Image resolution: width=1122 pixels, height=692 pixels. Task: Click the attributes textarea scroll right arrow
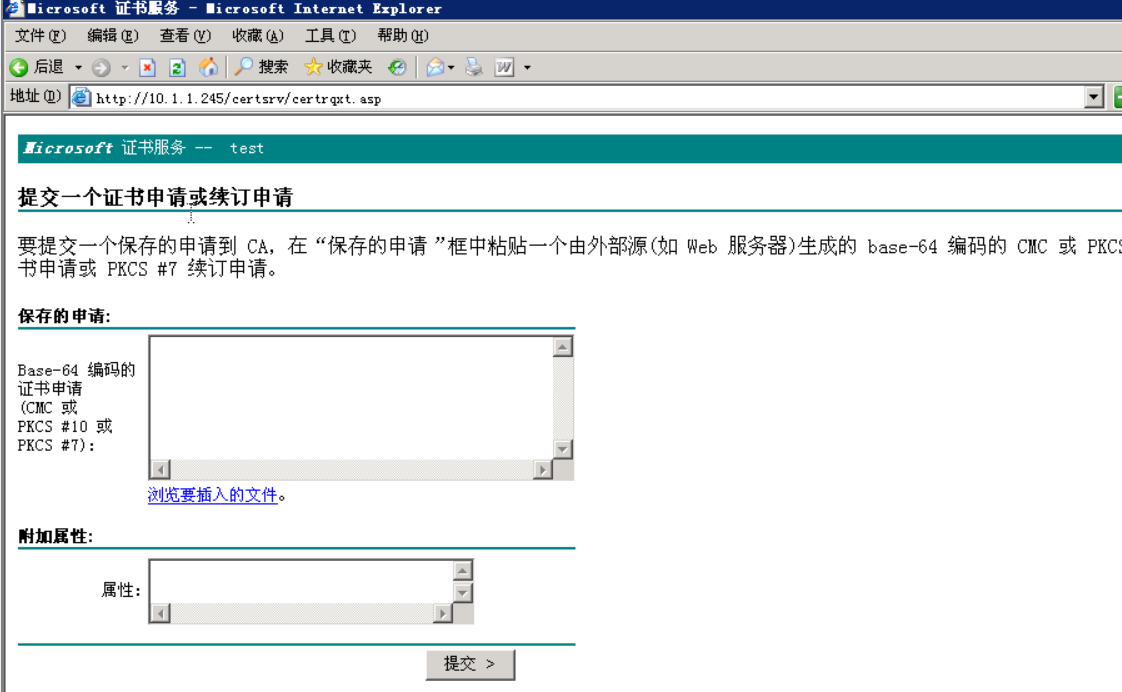pyautogui.click(x=443, y=613)
